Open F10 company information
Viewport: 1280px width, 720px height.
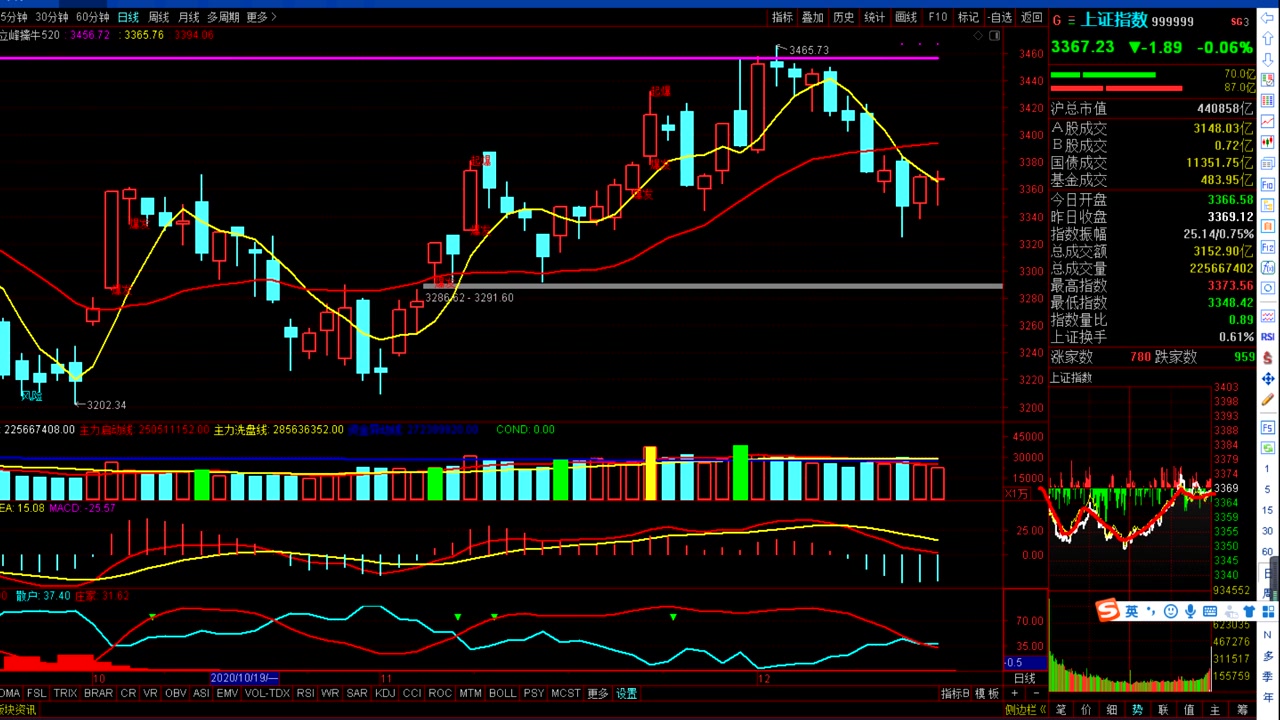(937, 17)
